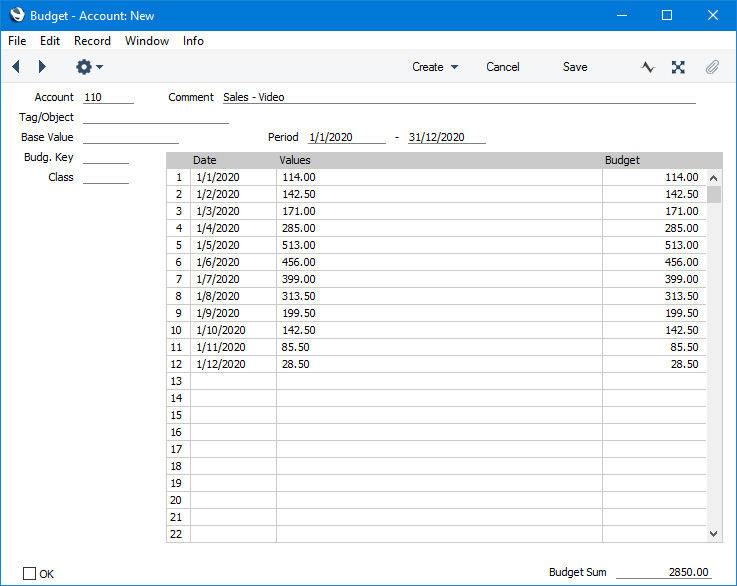Go to the next record arrow
Viewport: 737px width, 586px height.
tap(42, 67)
